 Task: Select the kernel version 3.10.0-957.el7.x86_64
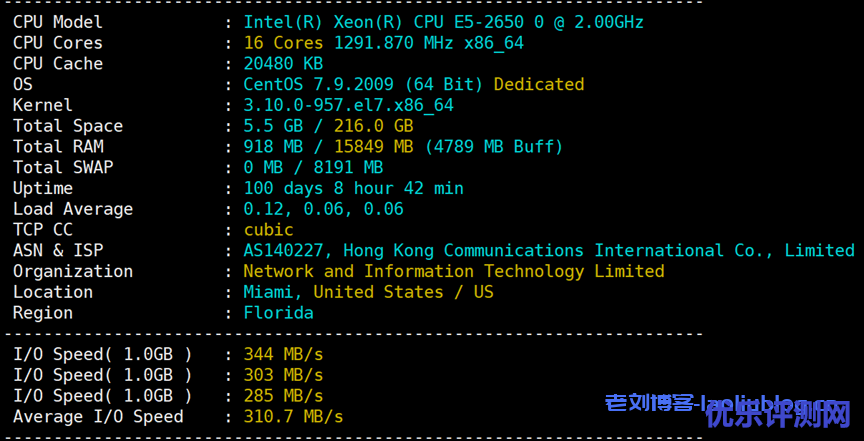[348, 105]
